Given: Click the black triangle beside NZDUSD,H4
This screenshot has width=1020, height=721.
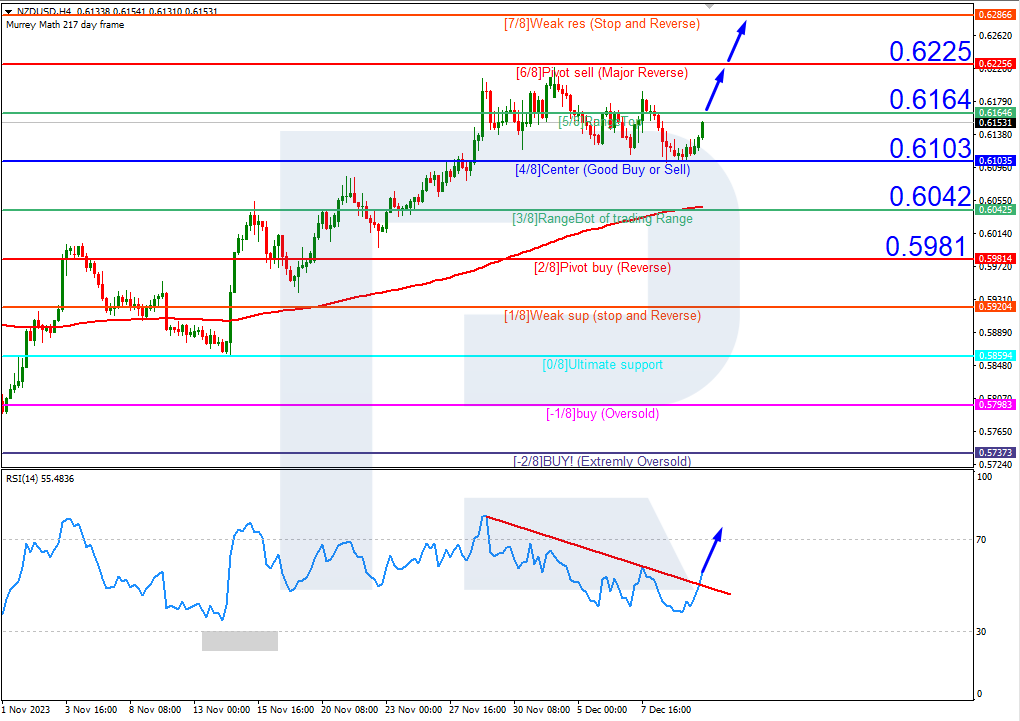Looking at the screenshot, I should tap(7, 10).
